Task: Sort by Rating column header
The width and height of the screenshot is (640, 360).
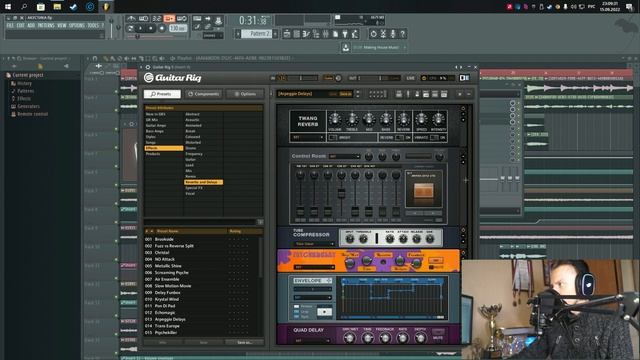Action: [236, 231]
